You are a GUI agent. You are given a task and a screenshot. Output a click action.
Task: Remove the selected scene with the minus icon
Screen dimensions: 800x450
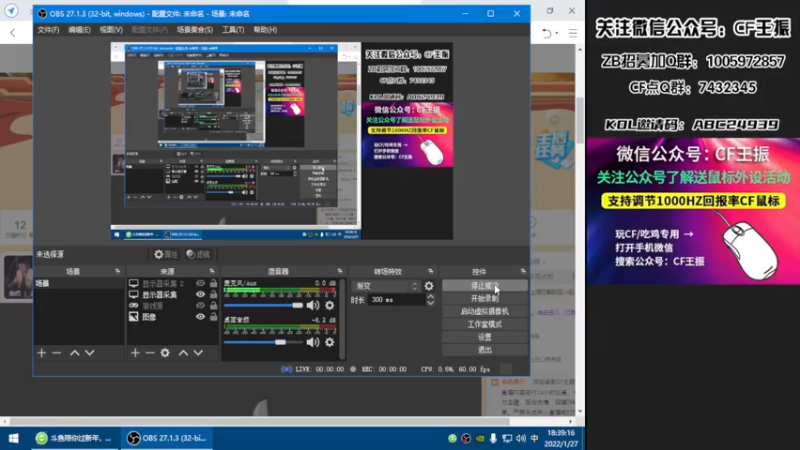(x=57, y=353)
